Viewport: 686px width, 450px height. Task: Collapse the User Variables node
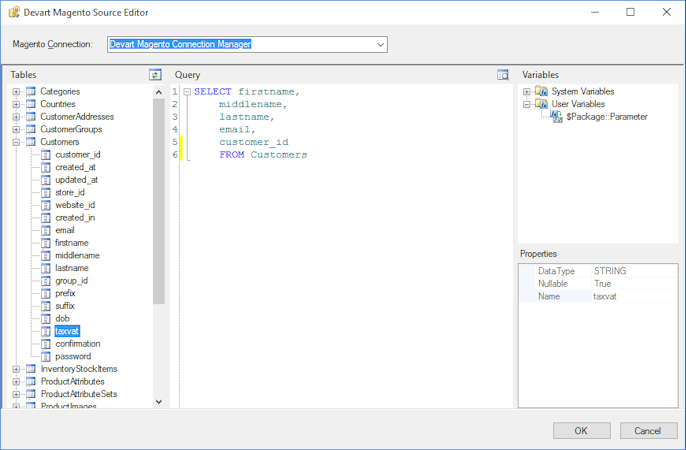point(527,104)
